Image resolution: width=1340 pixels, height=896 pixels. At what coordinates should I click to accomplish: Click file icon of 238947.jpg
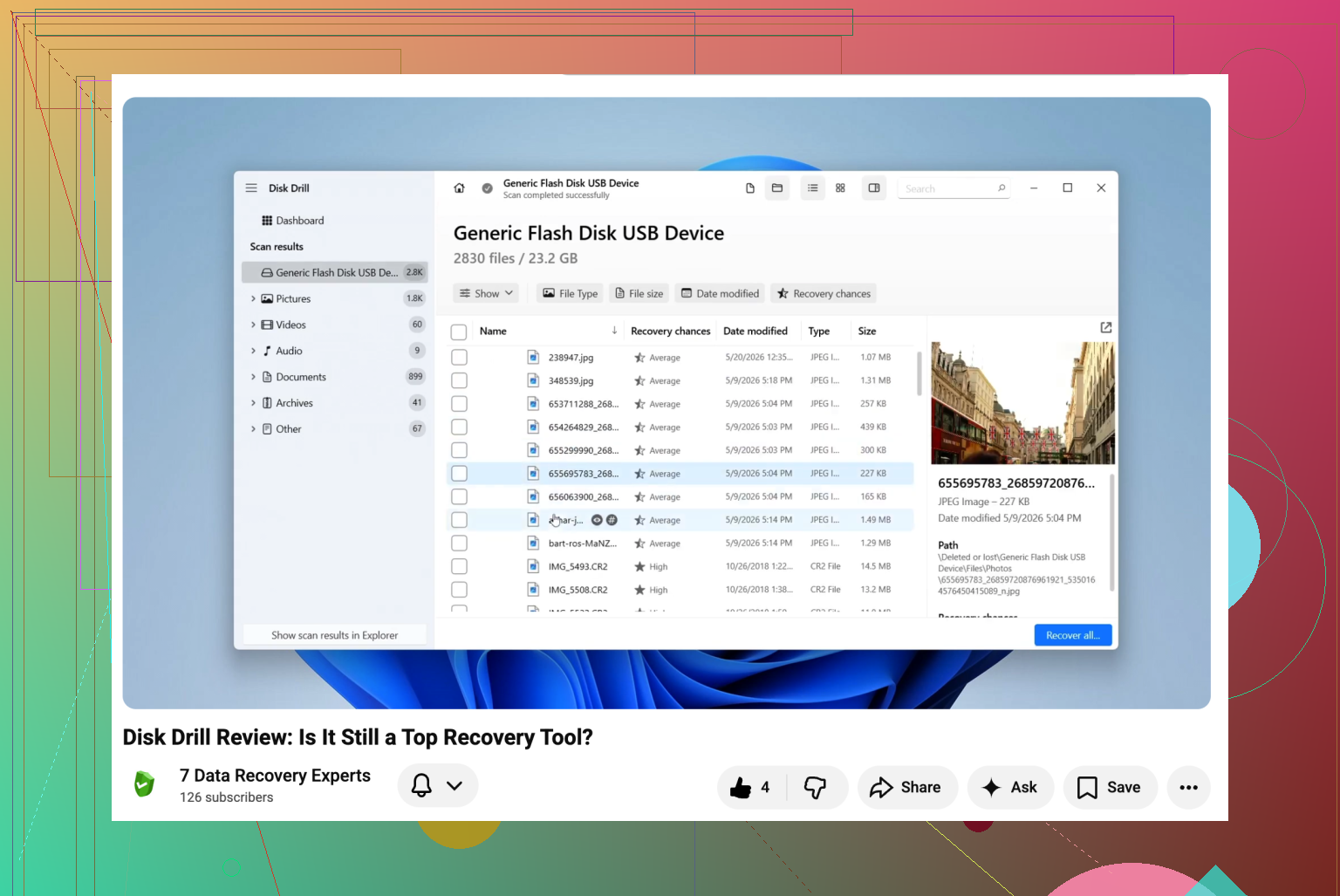click(x=532, y=357)
